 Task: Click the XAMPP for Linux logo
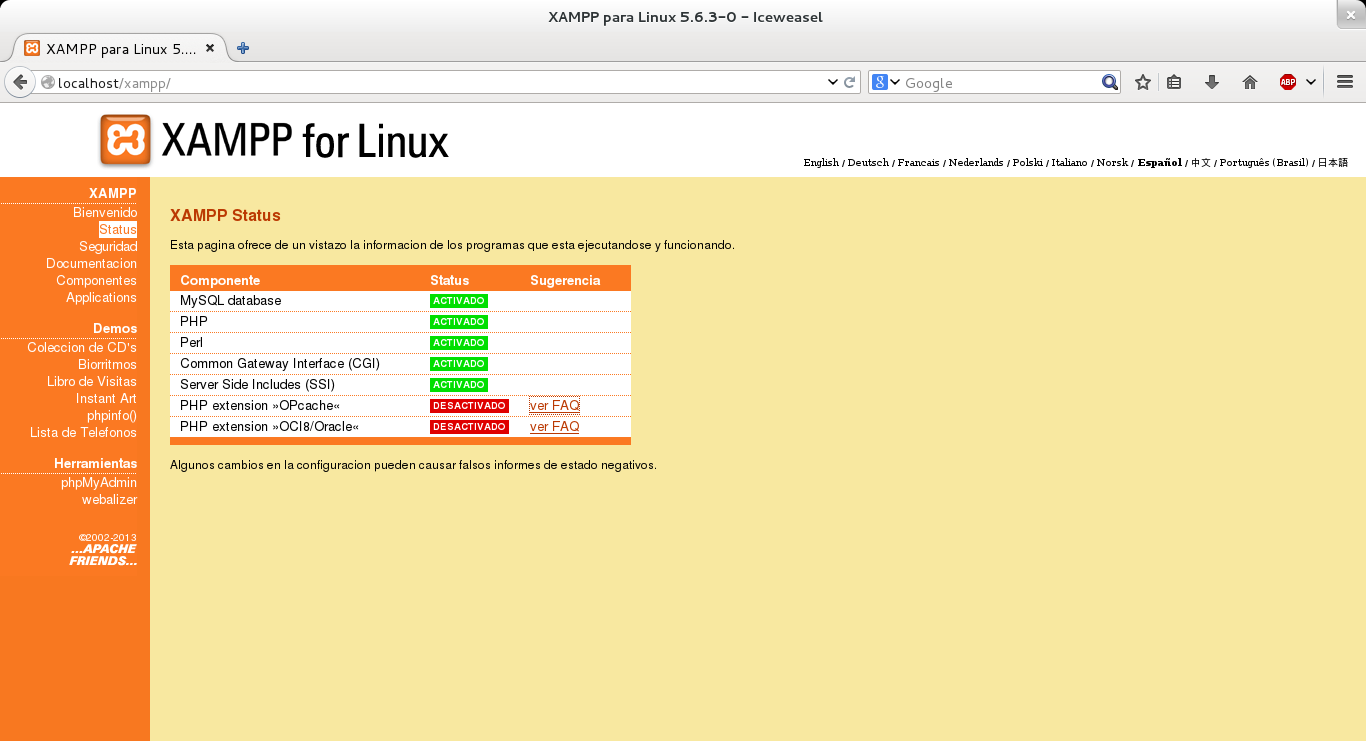(x=274, y=140)
